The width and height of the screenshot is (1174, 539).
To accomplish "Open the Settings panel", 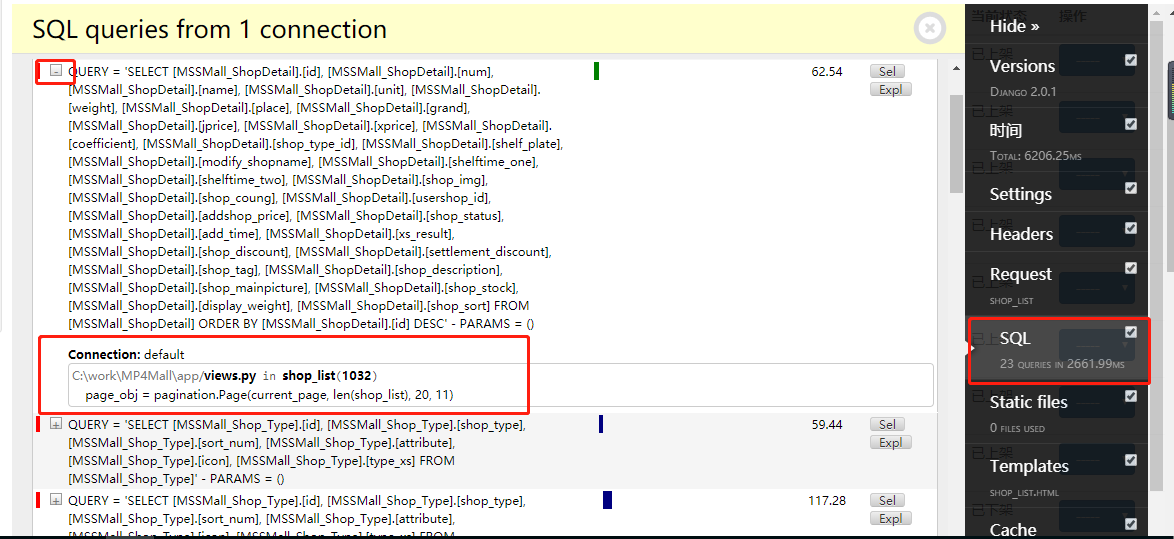I will tap(1021, 194).
